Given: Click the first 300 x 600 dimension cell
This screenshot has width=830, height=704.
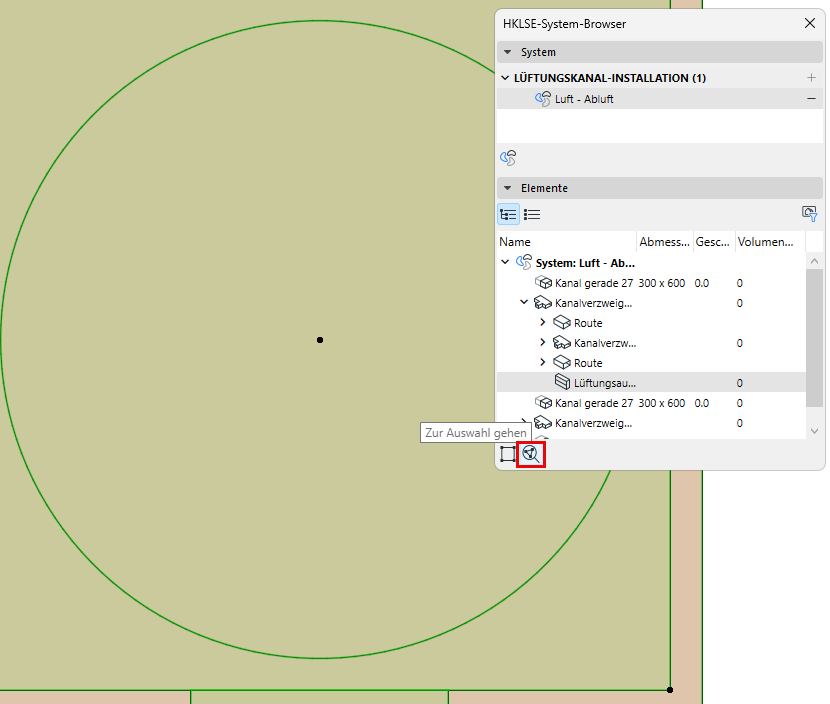Looking at the screenshot, I should coord(662,283).
